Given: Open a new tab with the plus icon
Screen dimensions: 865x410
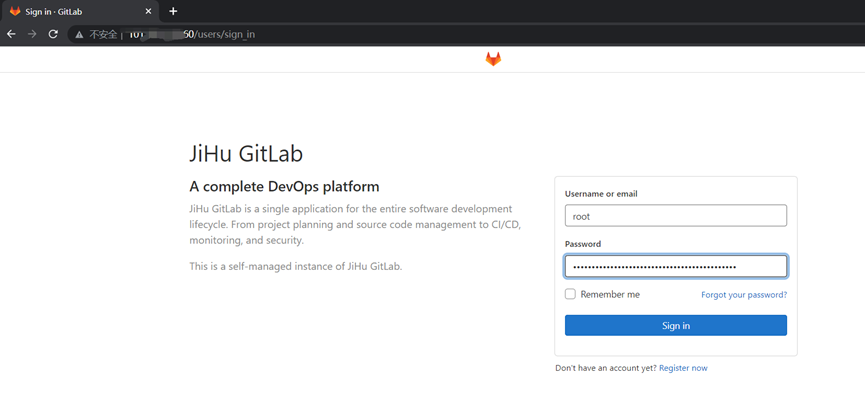Looking at the screenshot, I should 173,11.
